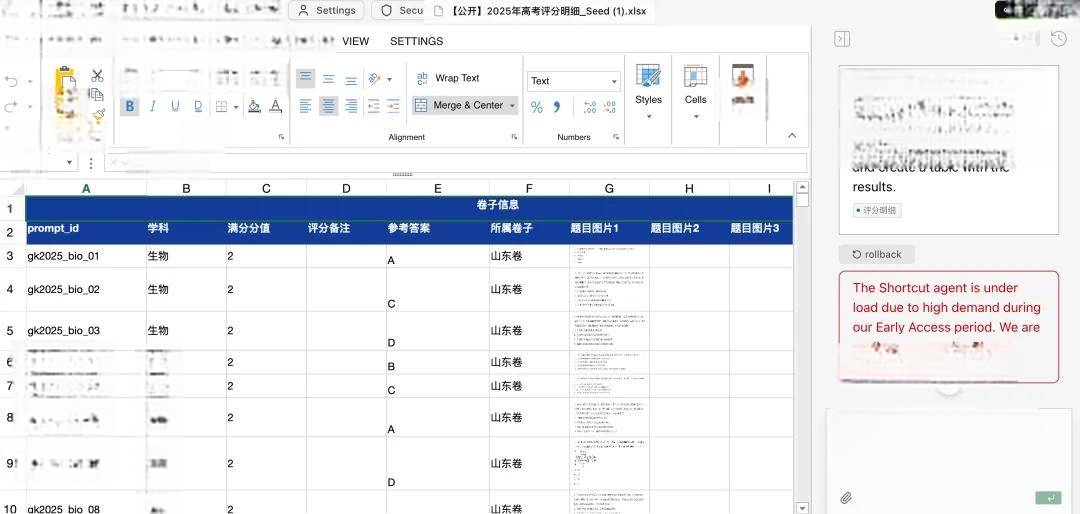Screen dimensions: 1080x514
Task: Click the Undo arrow icon
Action: [x=11, y=81]
